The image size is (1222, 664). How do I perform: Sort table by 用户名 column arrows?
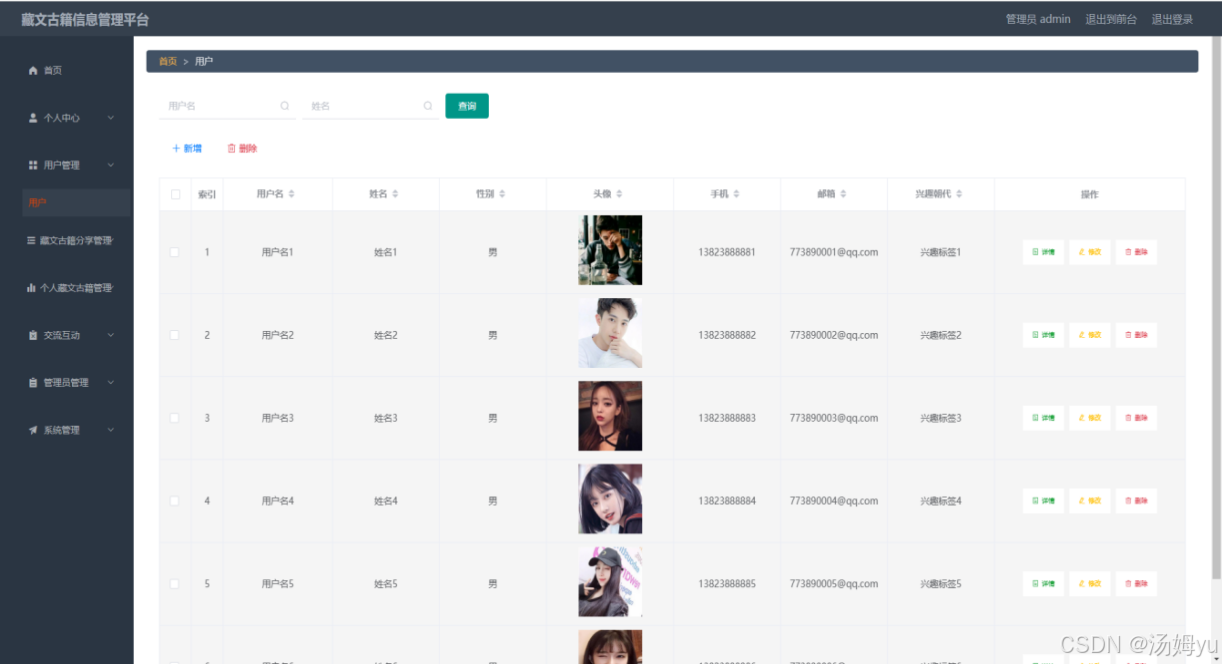[x=292, y=194]
